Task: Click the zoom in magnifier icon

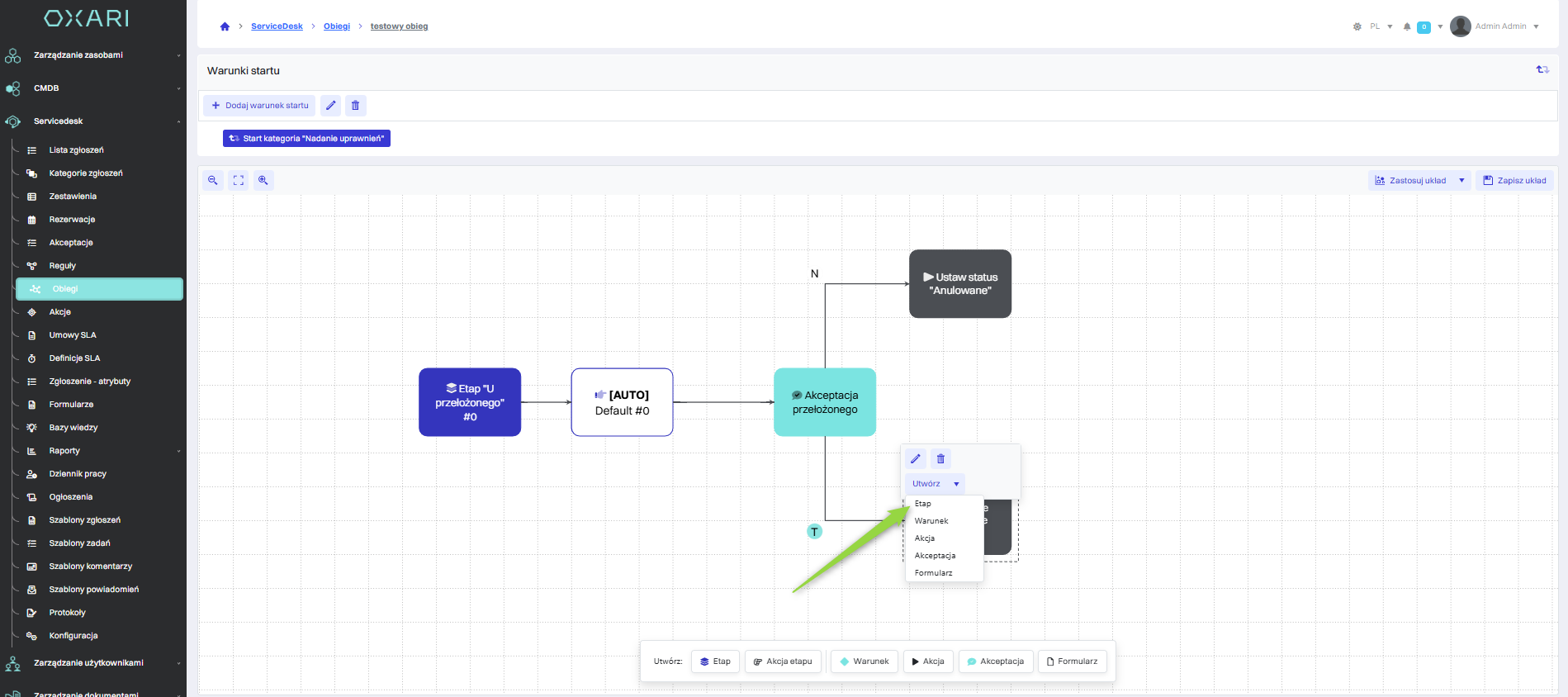Action: click(x=263, y=180)
